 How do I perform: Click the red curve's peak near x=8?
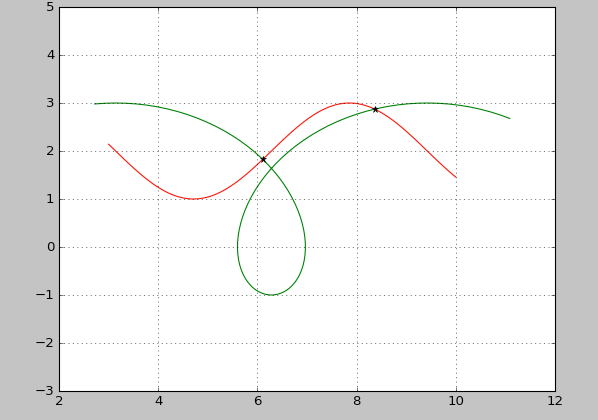(x=349, y=103)
